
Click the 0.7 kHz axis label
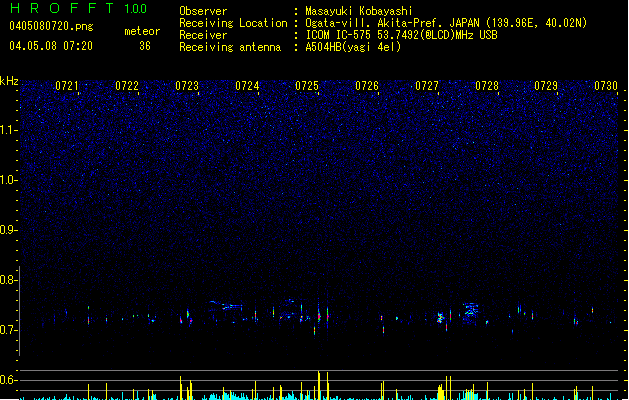pyautogui.click(x=8, y=330)
